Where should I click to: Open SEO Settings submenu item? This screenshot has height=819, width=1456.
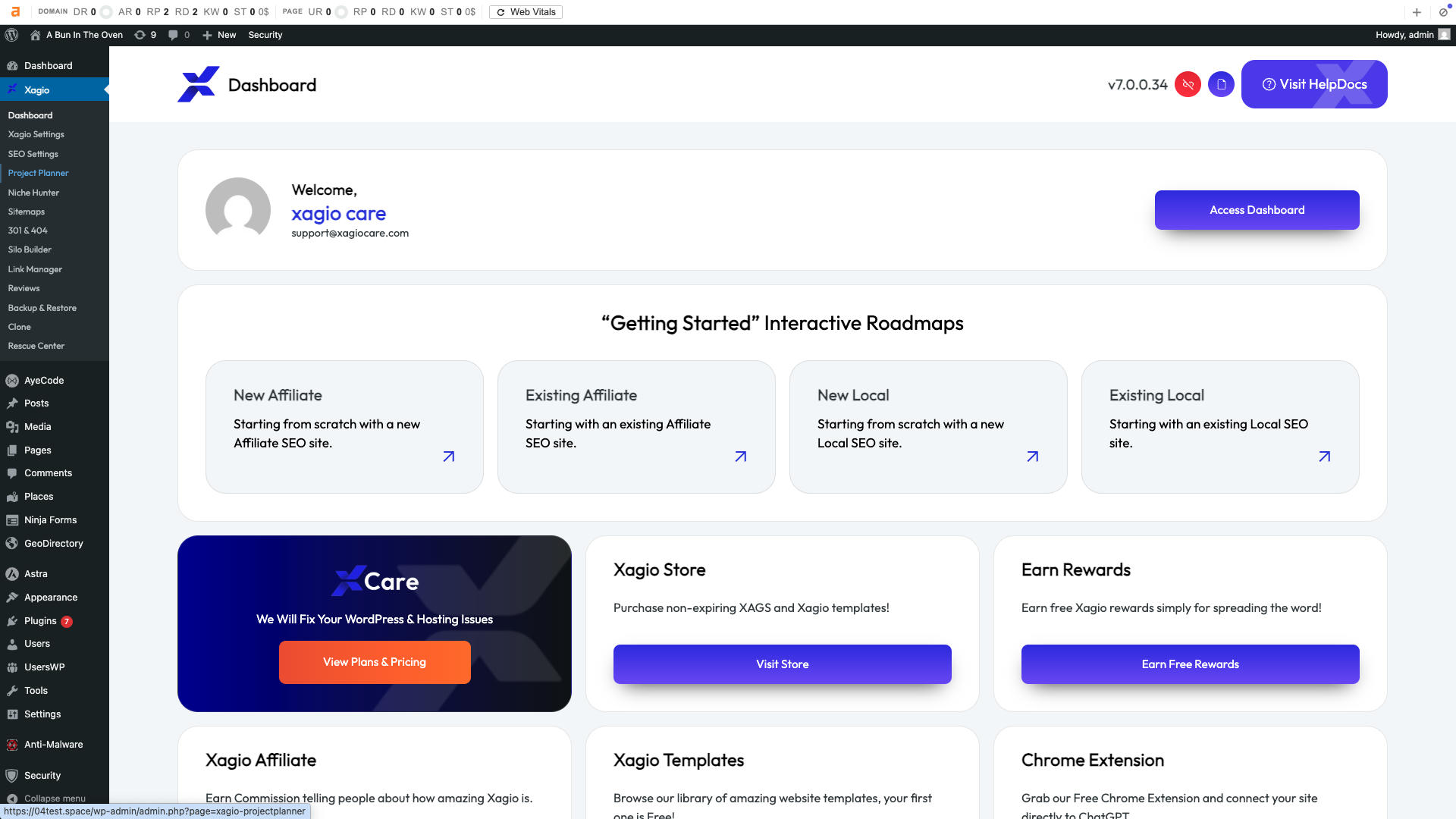[33, 154]
